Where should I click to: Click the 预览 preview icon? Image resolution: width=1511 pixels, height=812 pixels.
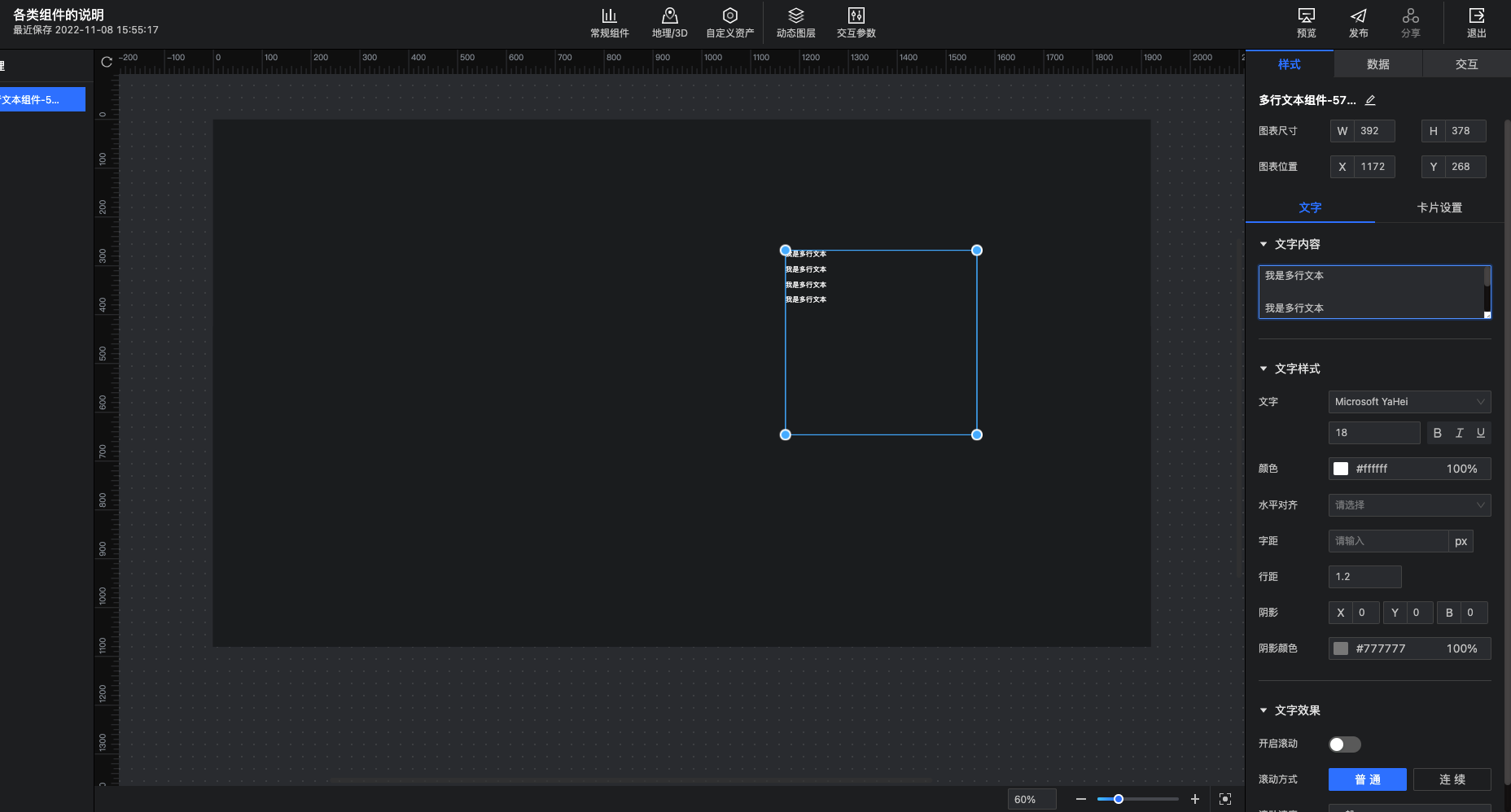pyautogui.click(x=1306, y=22)
